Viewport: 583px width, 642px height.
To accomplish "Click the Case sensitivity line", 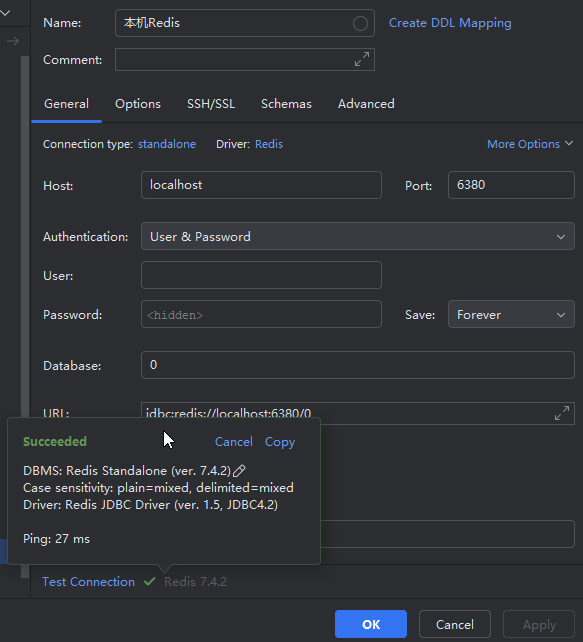I will [158, 488].
